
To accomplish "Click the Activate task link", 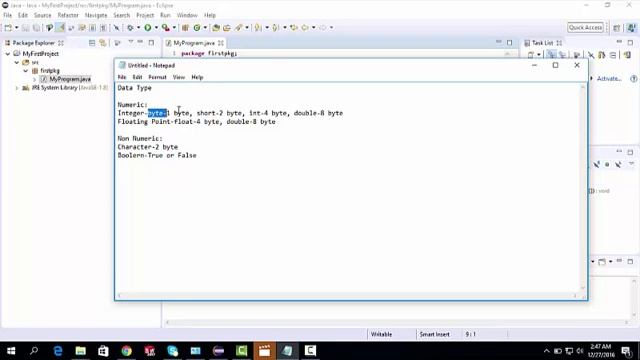I will pos(609,78).
